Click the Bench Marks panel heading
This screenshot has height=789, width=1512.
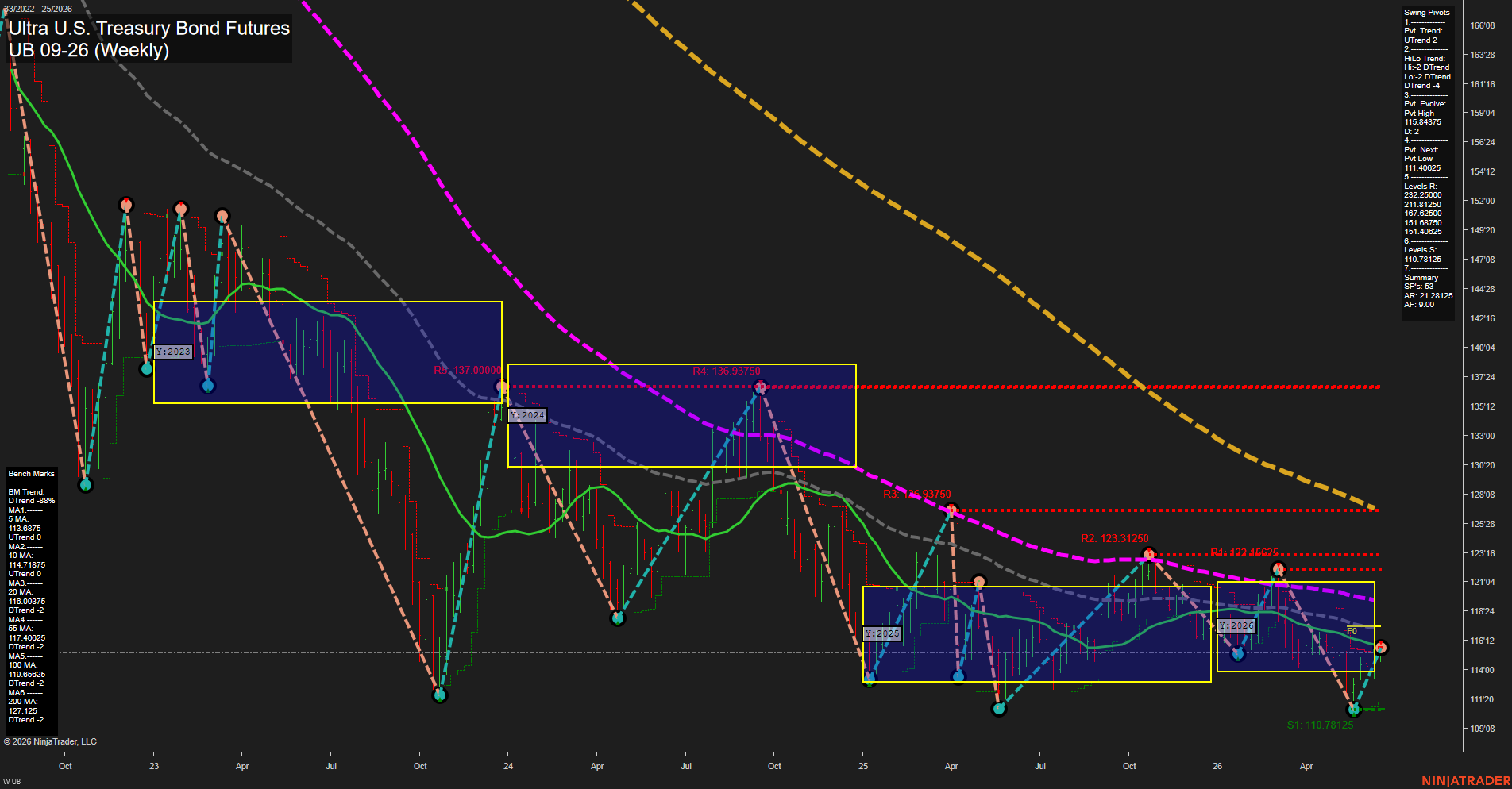(31, 474)
